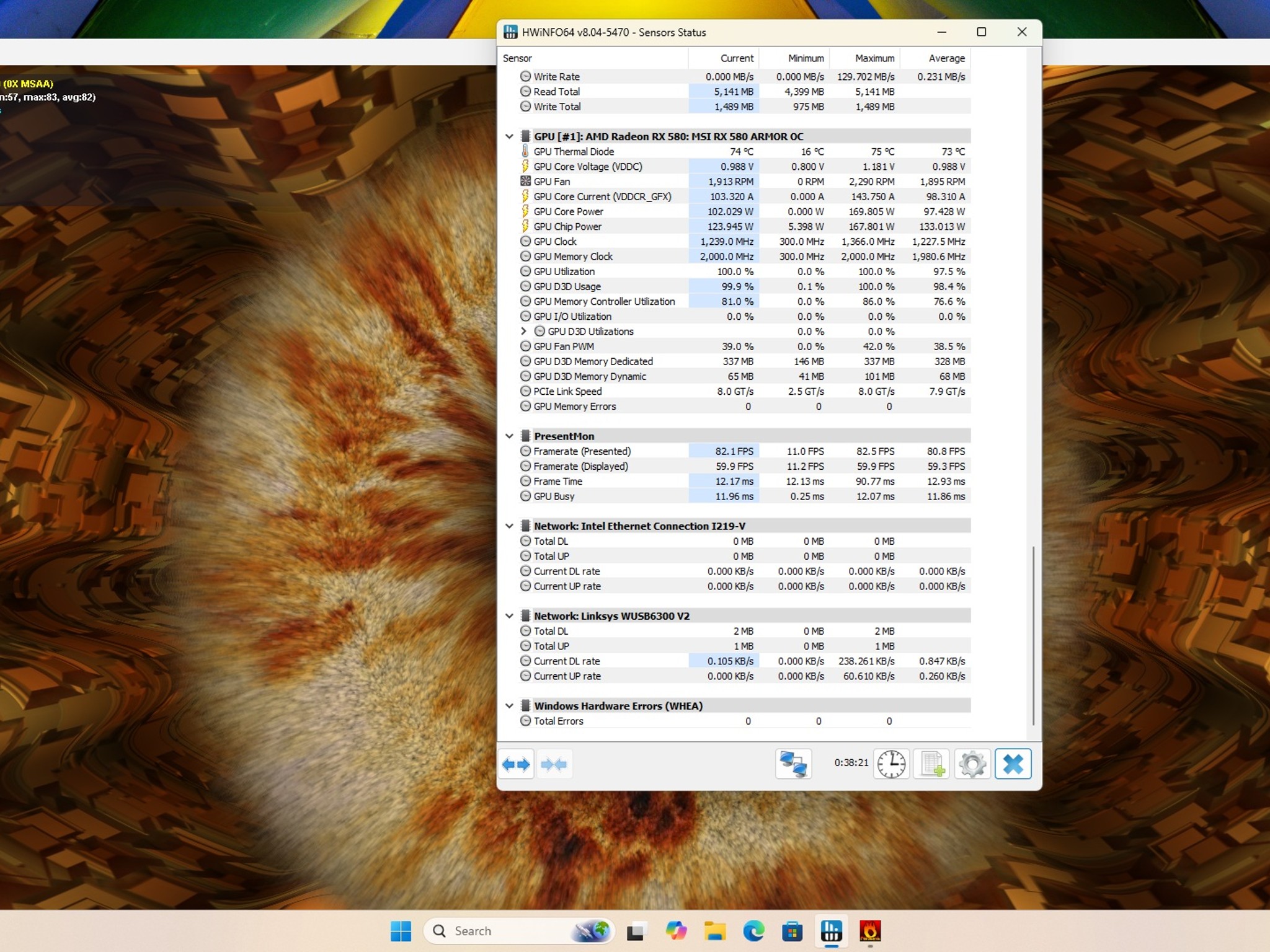Open Task View on the taskbar
The image size is (1270, 952).
pyautogui.click(x=636, y=931)
